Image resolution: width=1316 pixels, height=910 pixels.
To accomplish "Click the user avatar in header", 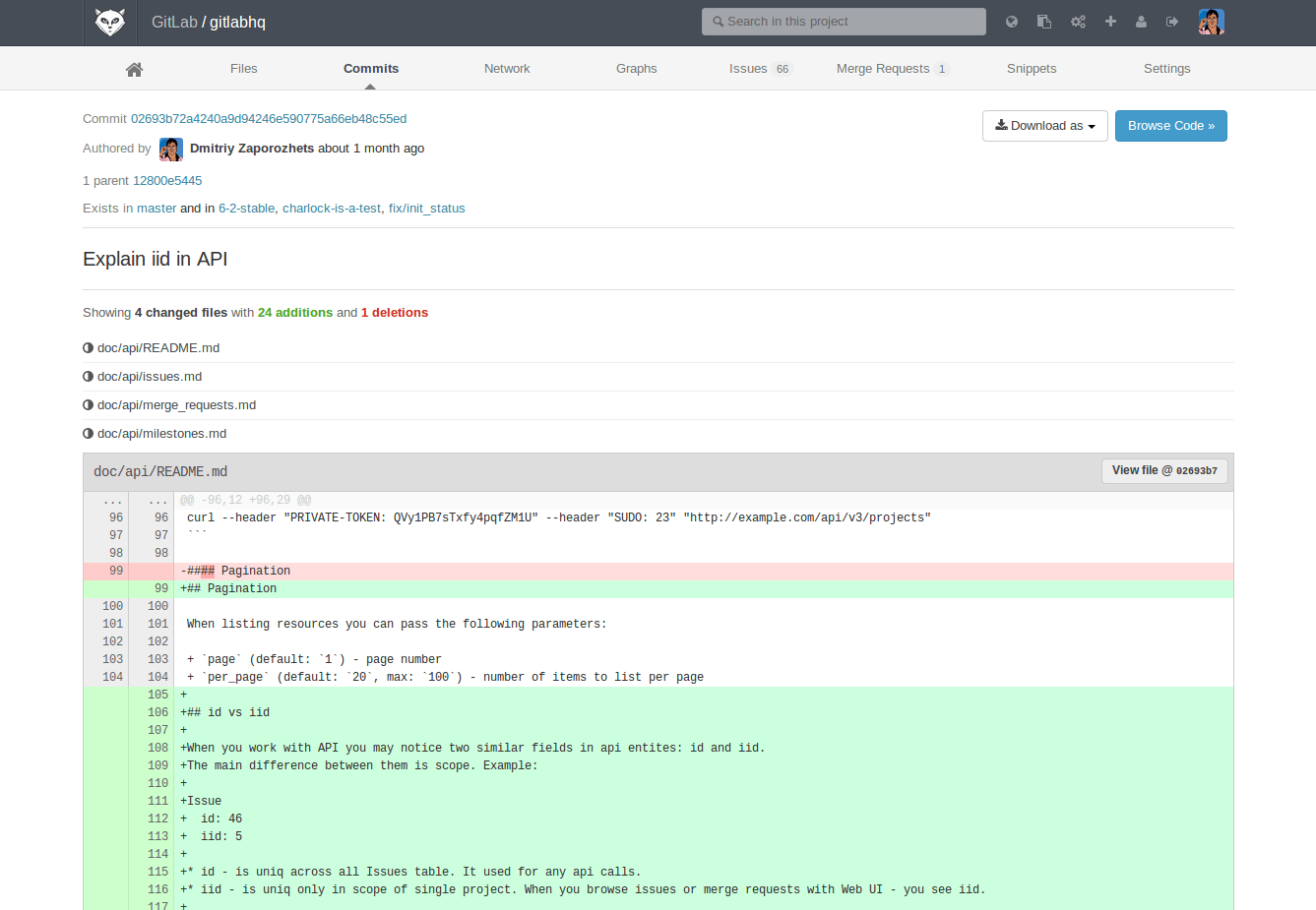I will (1211, 22).
